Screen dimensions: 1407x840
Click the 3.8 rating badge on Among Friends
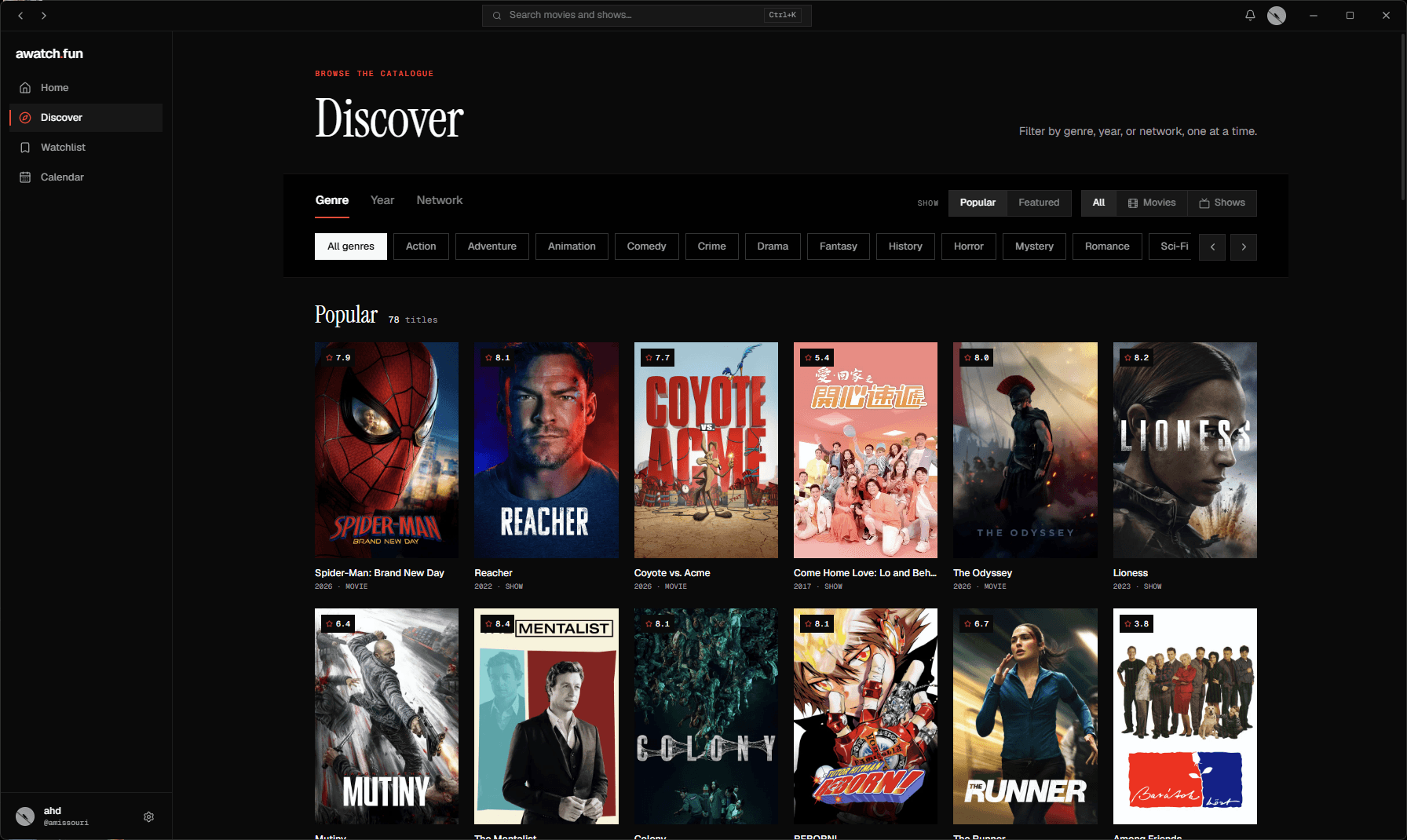[1136, 624]
